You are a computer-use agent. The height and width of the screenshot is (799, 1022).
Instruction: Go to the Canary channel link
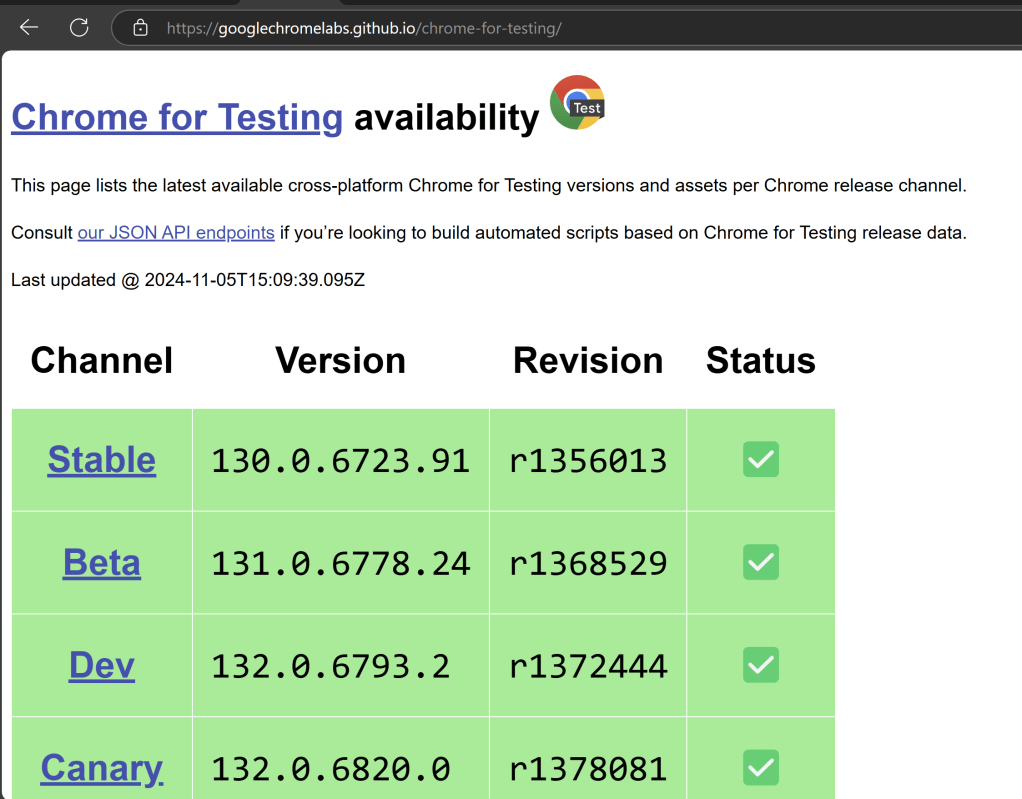click(x=102, y=768)
